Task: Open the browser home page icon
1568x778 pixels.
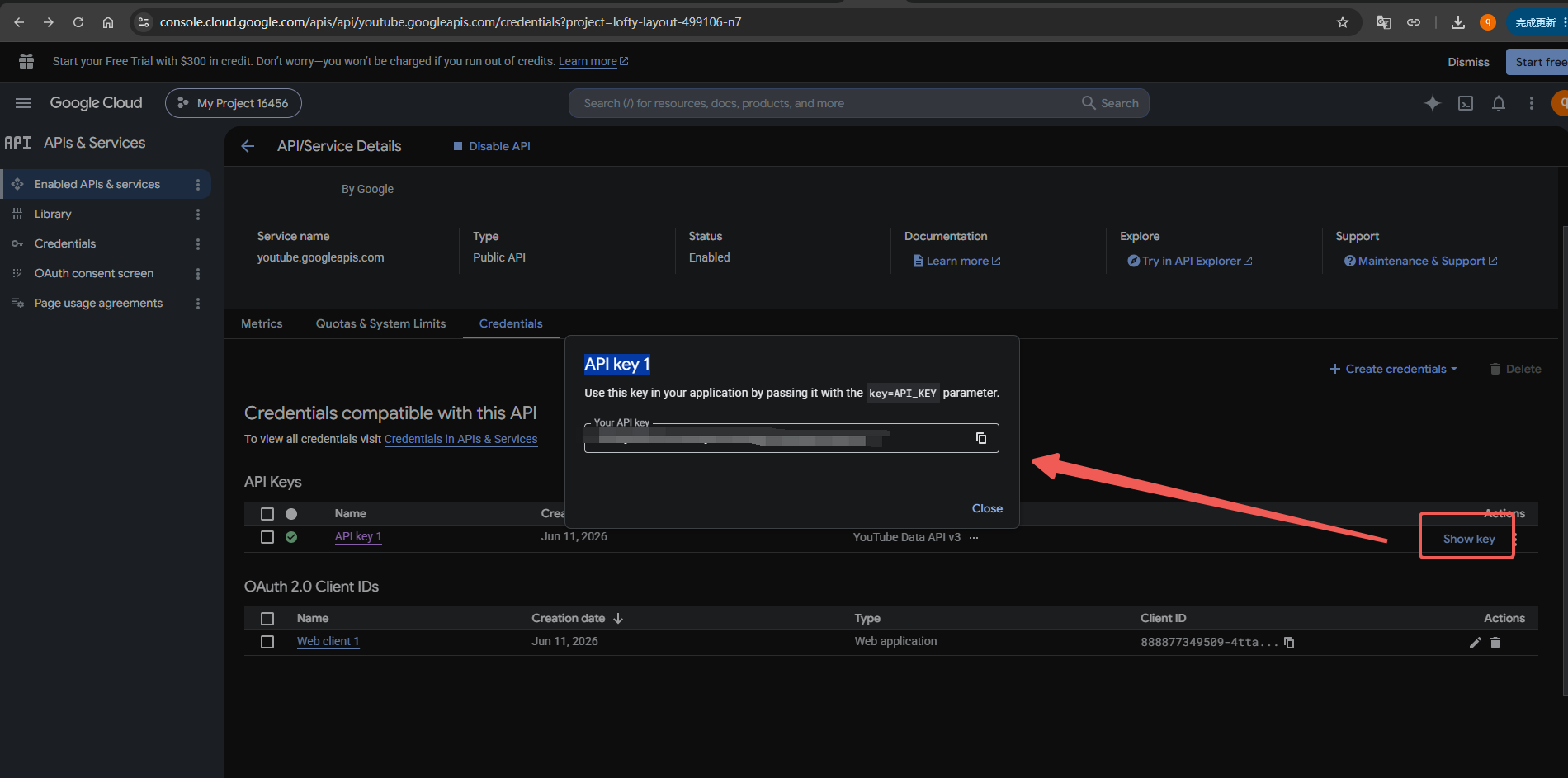Action: [x=108, y=22]
